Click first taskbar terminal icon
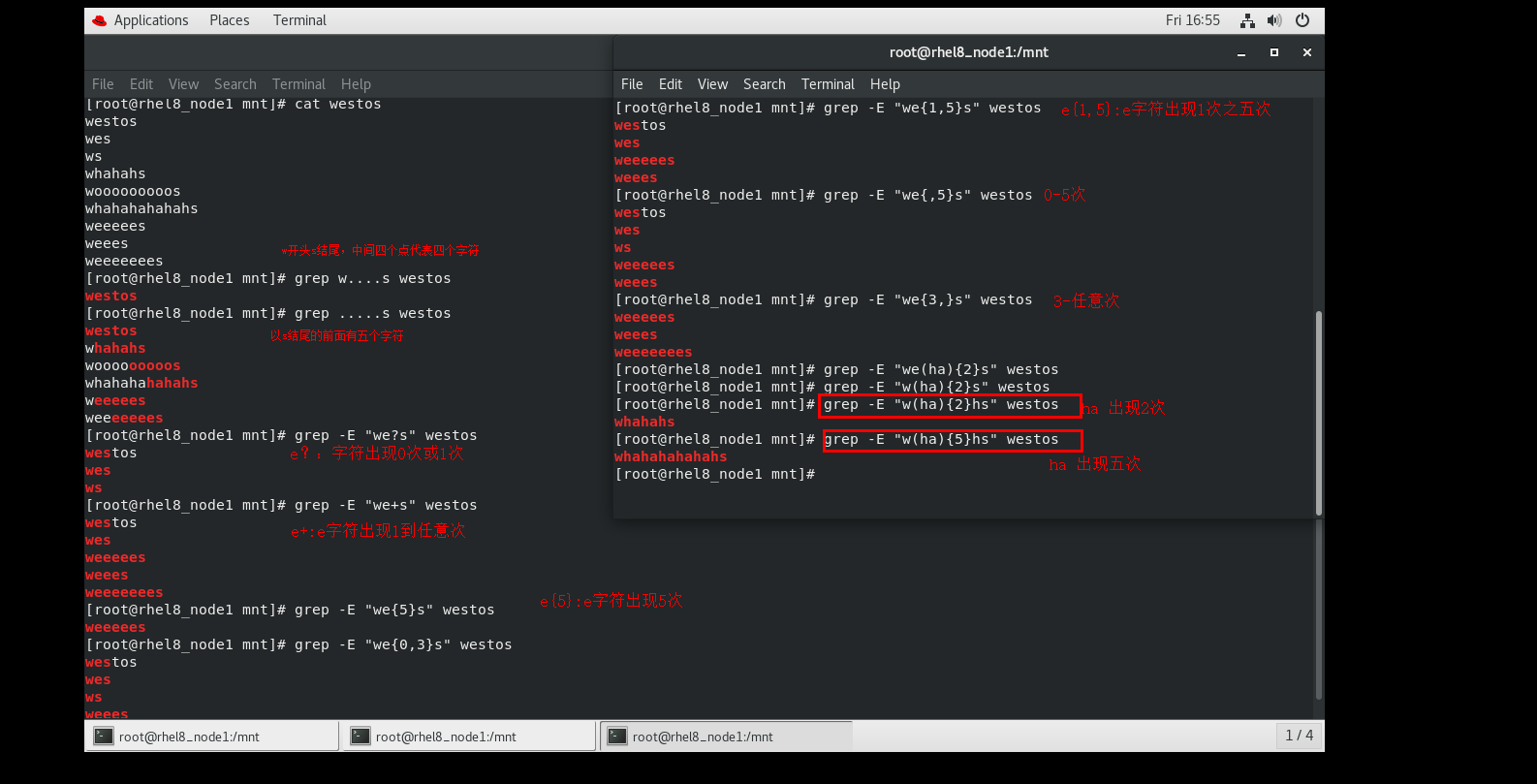The width and height of the screenshot is (1537, 784). 104,737
